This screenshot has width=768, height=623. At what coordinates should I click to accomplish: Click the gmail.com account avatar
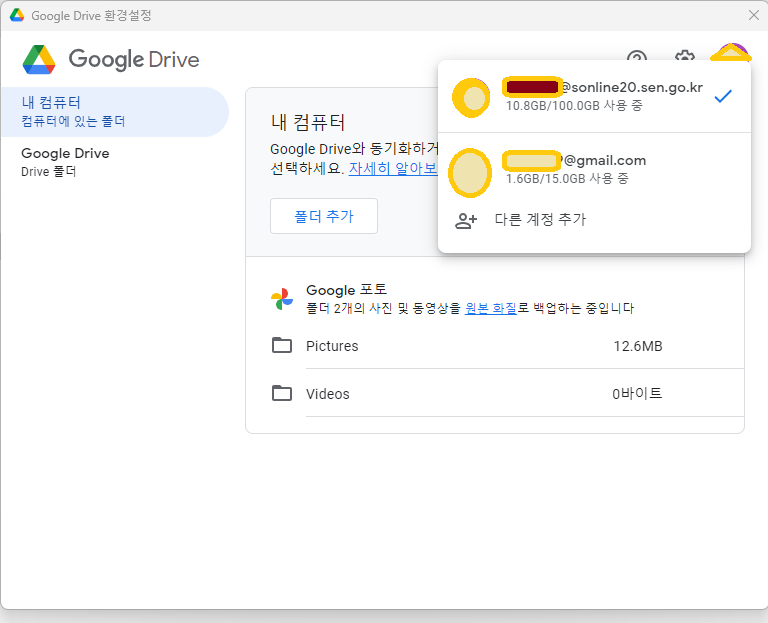click(470, 173)
